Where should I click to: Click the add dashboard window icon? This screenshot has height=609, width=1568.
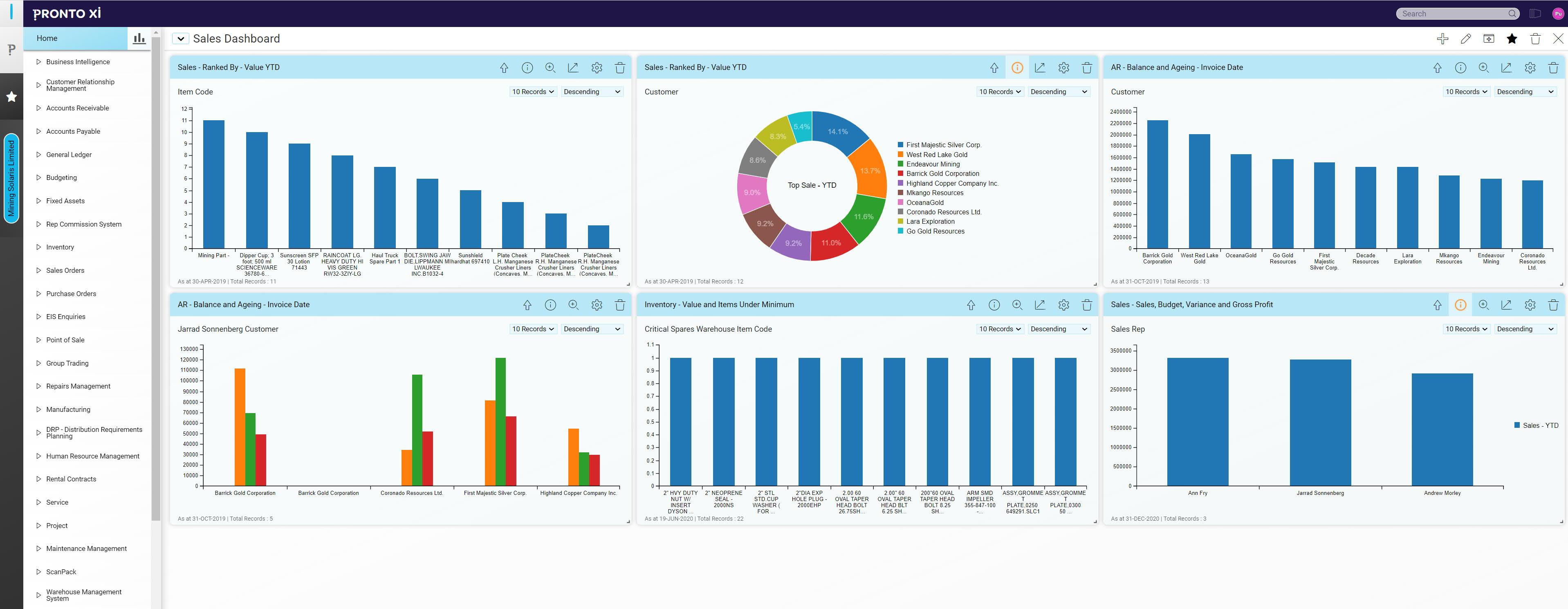pos(1489,39)
